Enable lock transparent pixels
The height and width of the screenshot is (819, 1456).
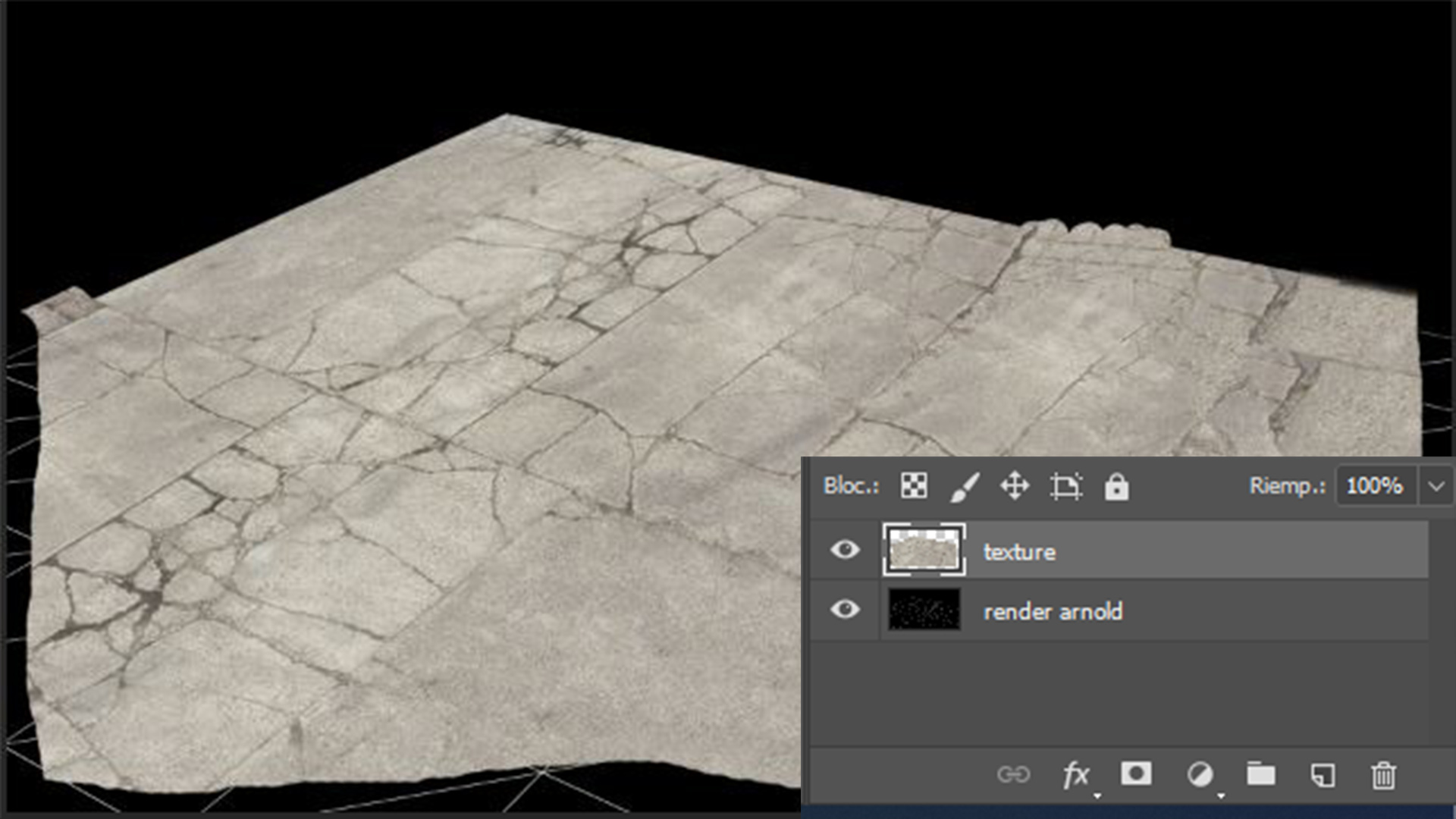pos(915,487)
